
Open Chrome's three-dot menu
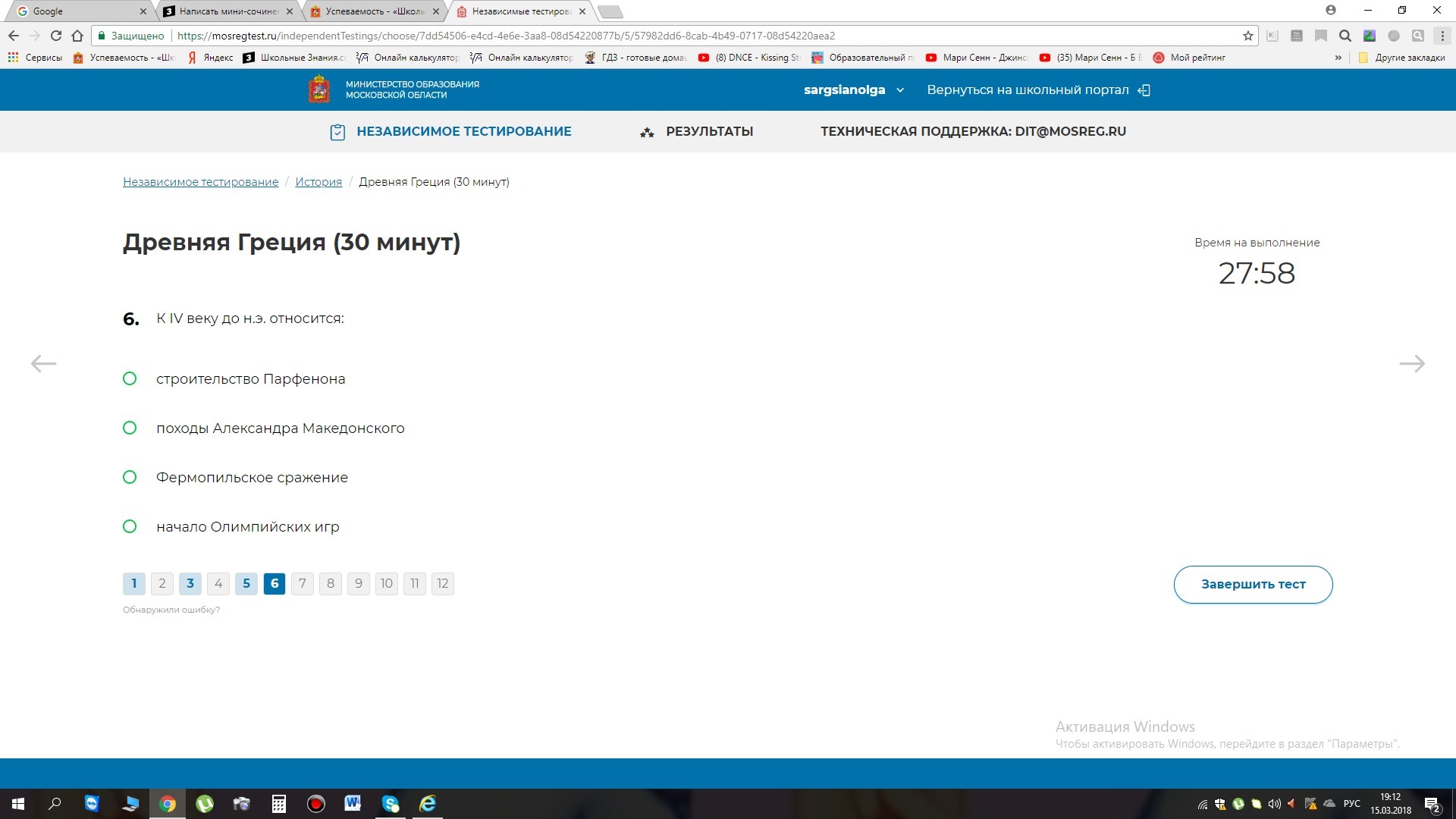[x=1442, y=36]
